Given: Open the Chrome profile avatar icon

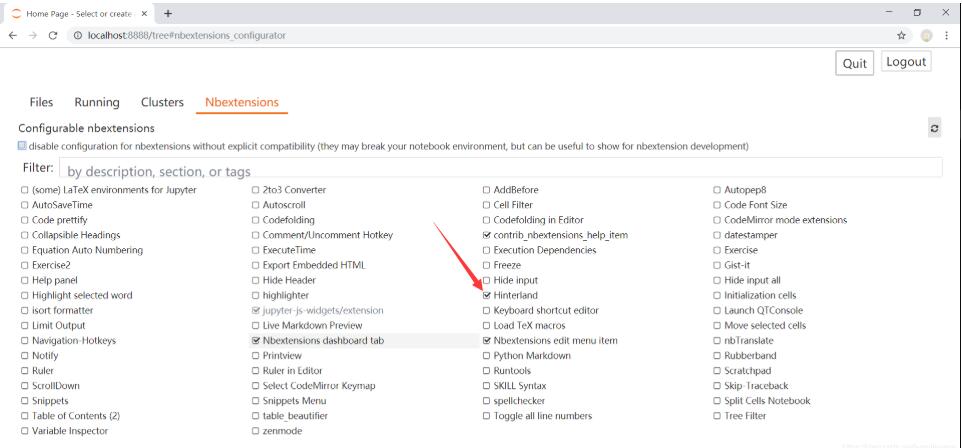Looking at the screenshot, I should 926,35.
